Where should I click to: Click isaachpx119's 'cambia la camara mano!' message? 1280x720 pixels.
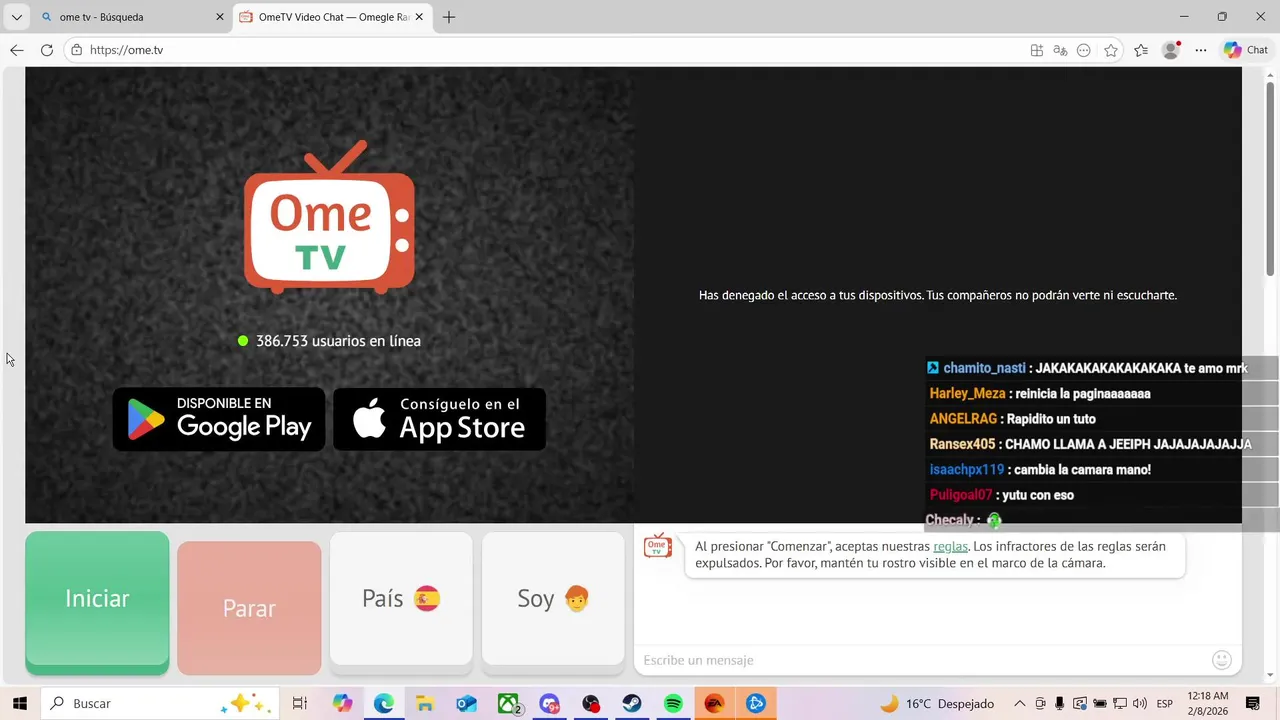pos(1040,469)
